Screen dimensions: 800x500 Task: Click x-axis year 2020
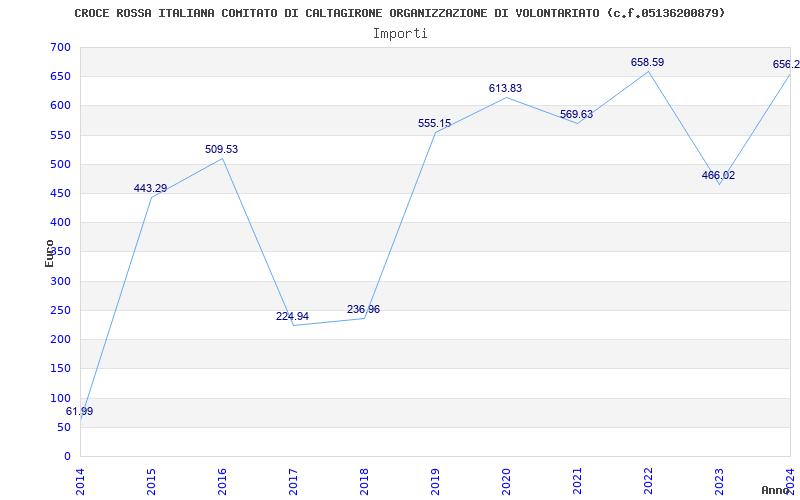506,482
